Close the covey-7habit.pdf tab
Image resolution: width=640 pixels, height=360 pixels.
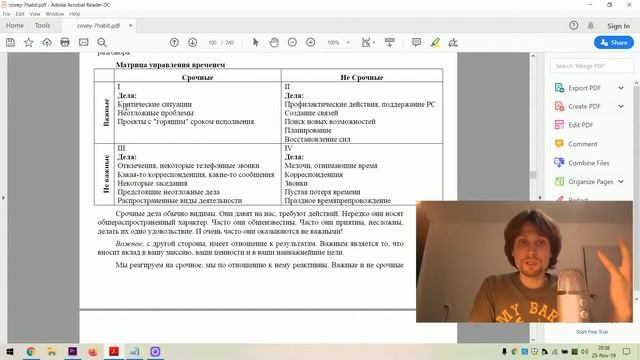coord(131,25)
